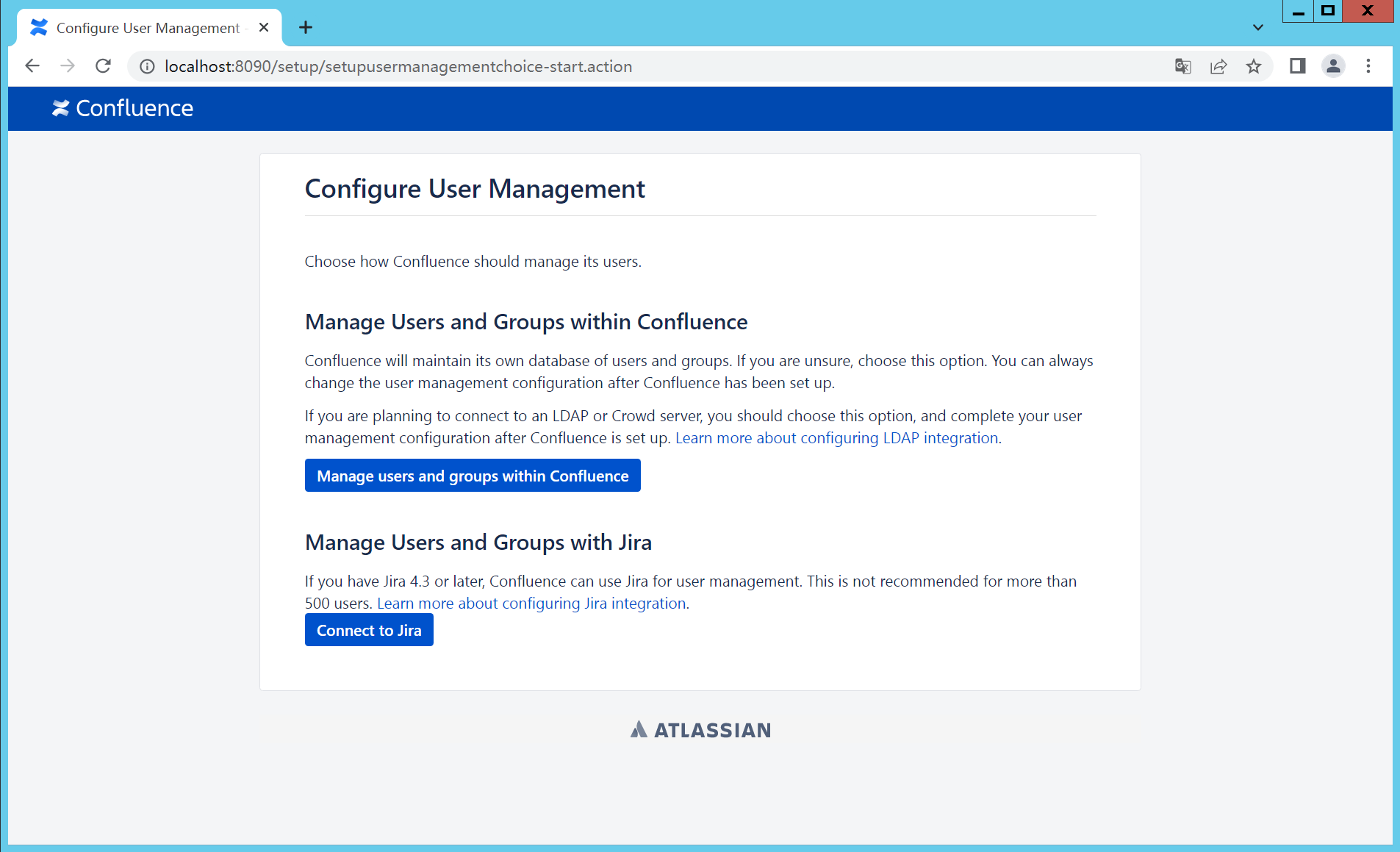Click the Manage Users and Groups with Jira heading
1400x852 pixels.
pos(478,543)
